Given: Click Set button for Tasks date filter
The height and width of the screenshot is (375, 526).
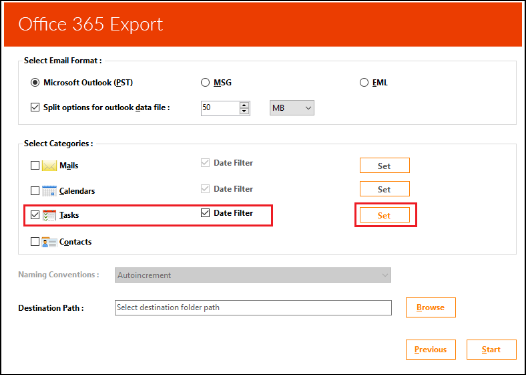Looking at the screenshot, I should (x=385, y=215).
